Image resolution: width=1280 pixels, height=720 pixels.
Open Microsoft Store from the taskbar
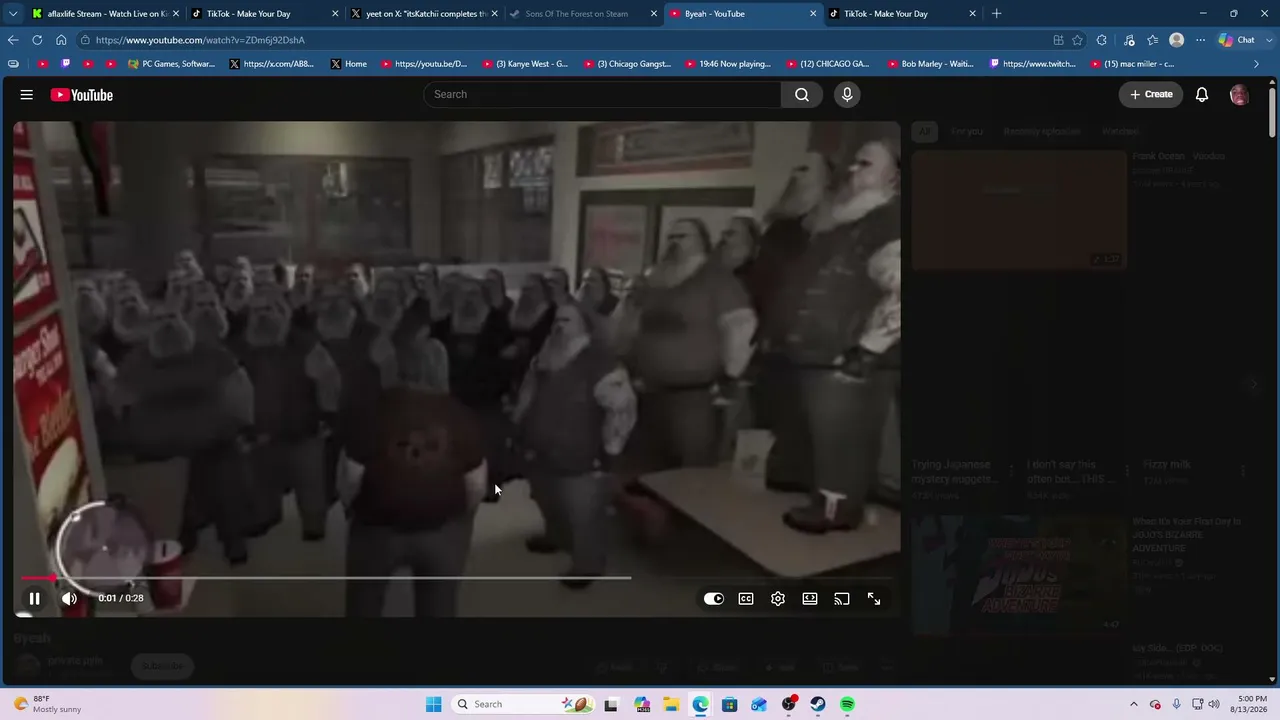coord(730,704)
